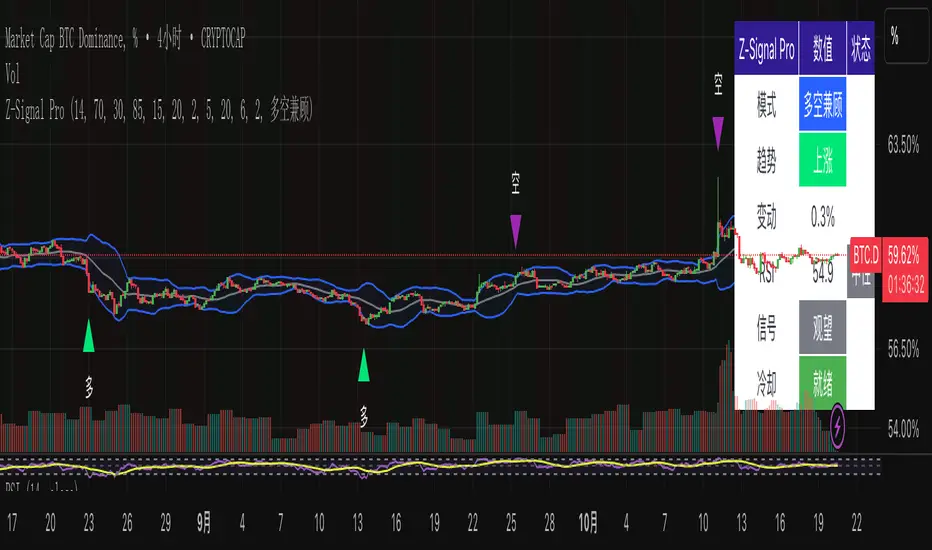Select the 多 label below Sep 13 arrow

pos(364,417)
